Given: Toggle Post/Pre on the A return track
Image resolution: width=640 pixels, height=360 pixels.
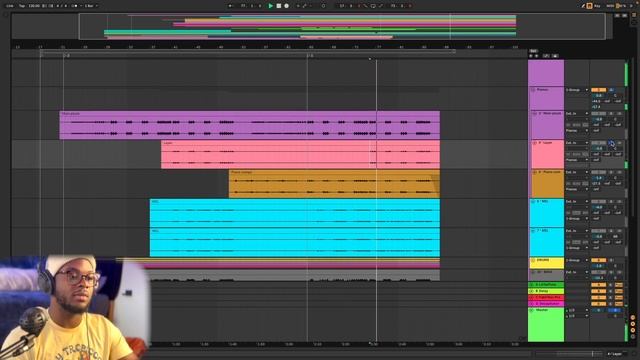Looking at the screenshot, I should pyautogui.click(x=619, y=285).
